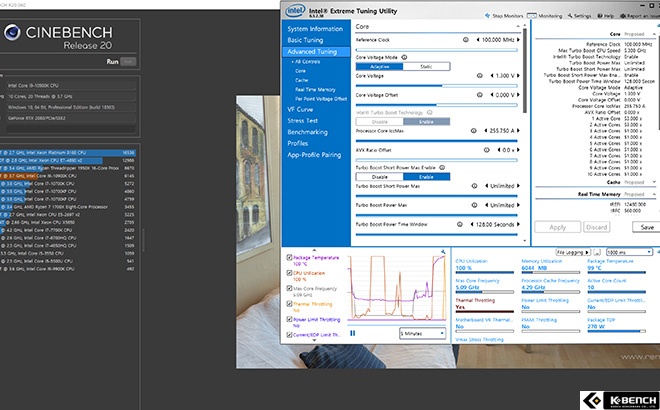Adjust the Reference Clock slider

point(436,50)
